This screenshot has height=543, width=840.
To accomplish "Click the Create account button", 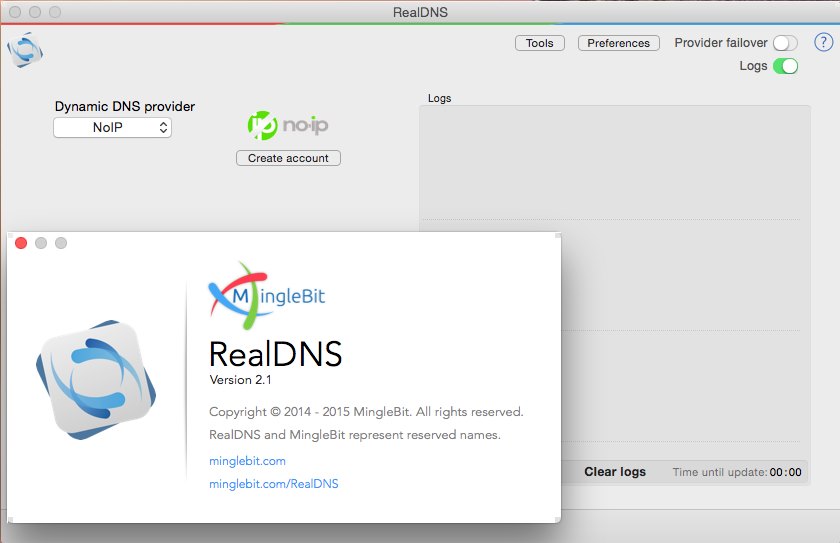I will pos(288,158).
